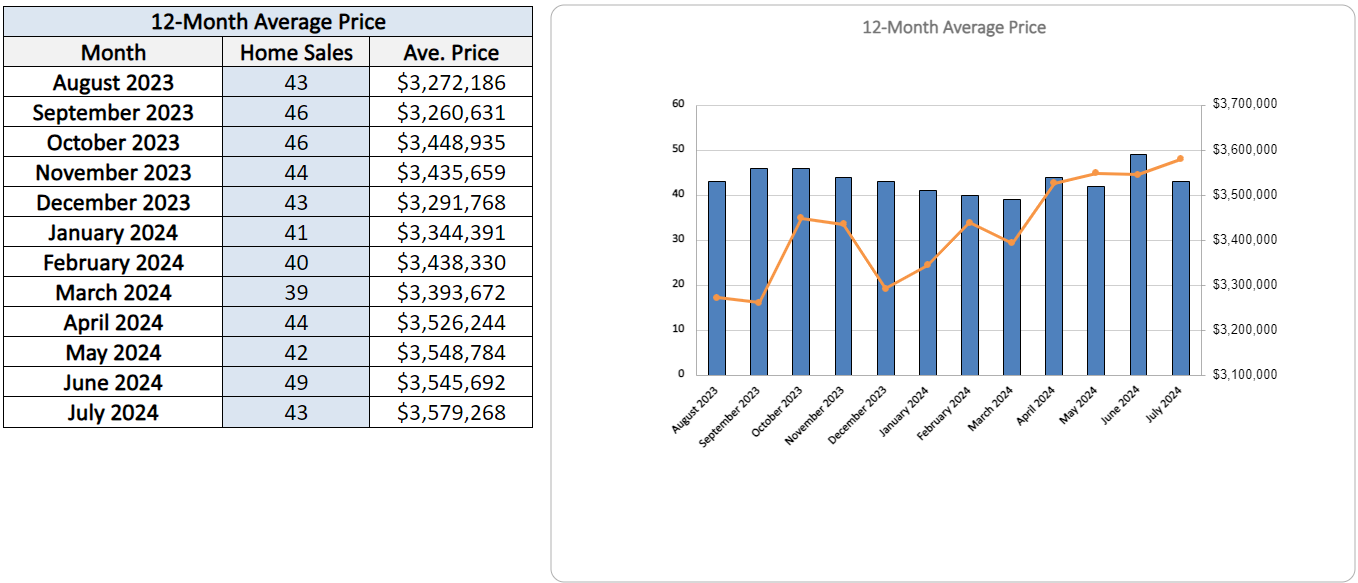Select the 'January 2024' month cell
This screenshot has width=1358, height=583.
click(113, 232)
